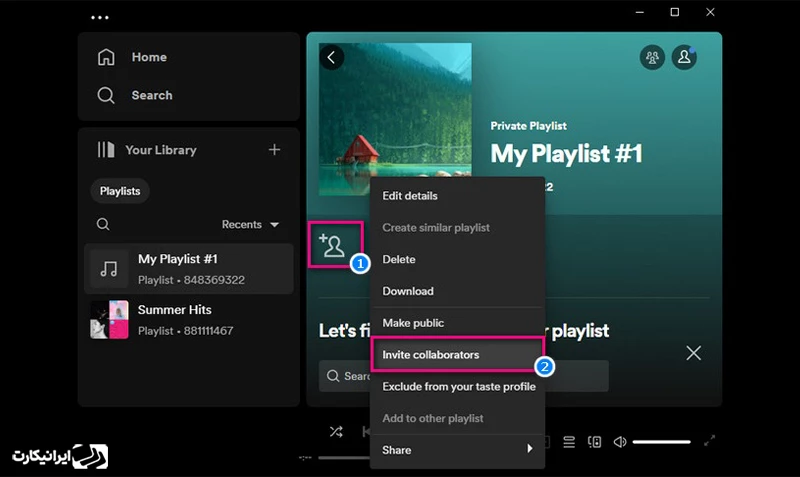Open My Playlist #1 in library

189,269
